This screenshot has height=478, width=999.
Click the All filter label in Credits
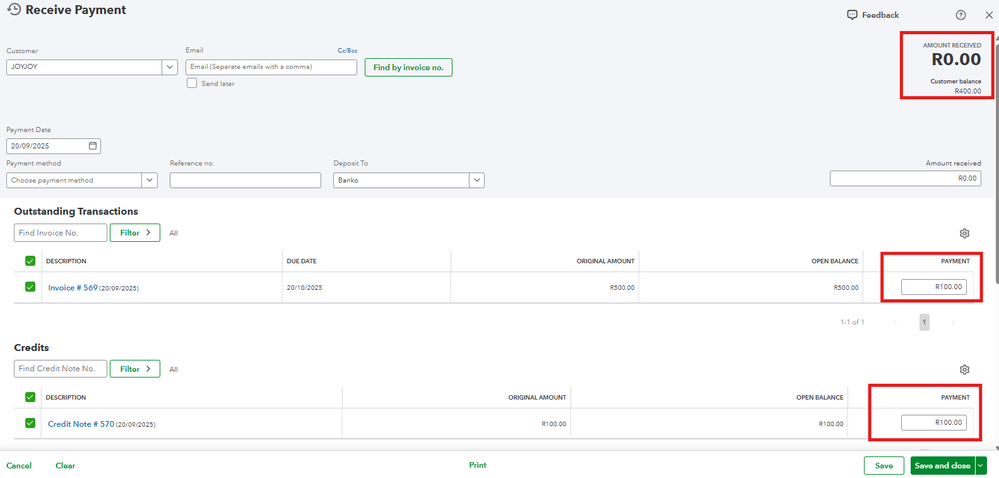coord(173,370)
